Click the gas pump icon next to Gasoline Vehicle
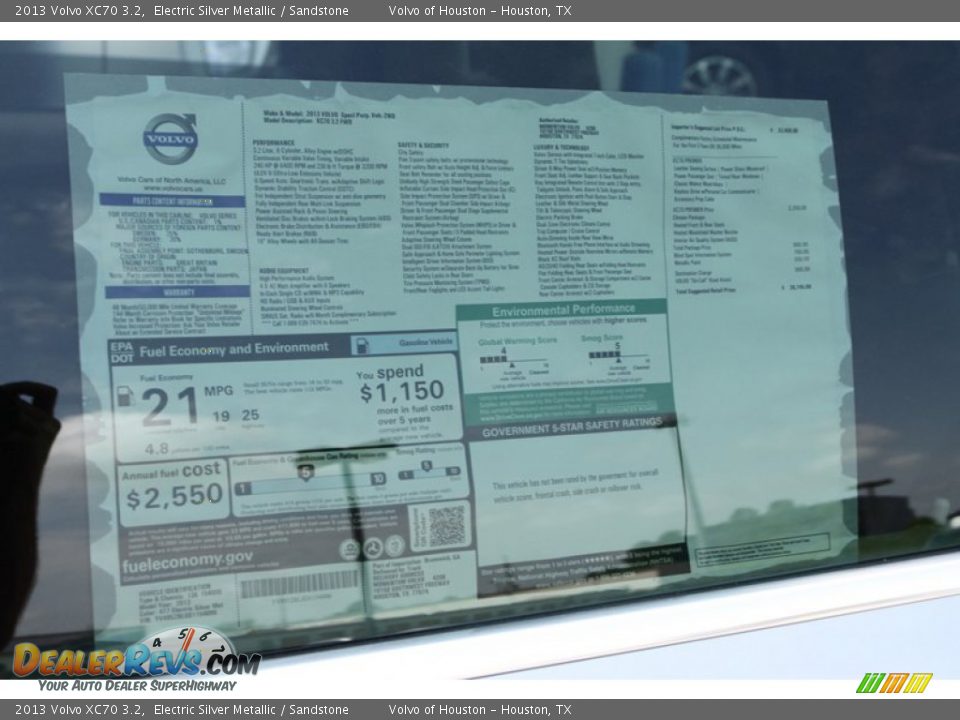Image resolution: width=960 pixels, height=720 pixels. click(362, 346)
